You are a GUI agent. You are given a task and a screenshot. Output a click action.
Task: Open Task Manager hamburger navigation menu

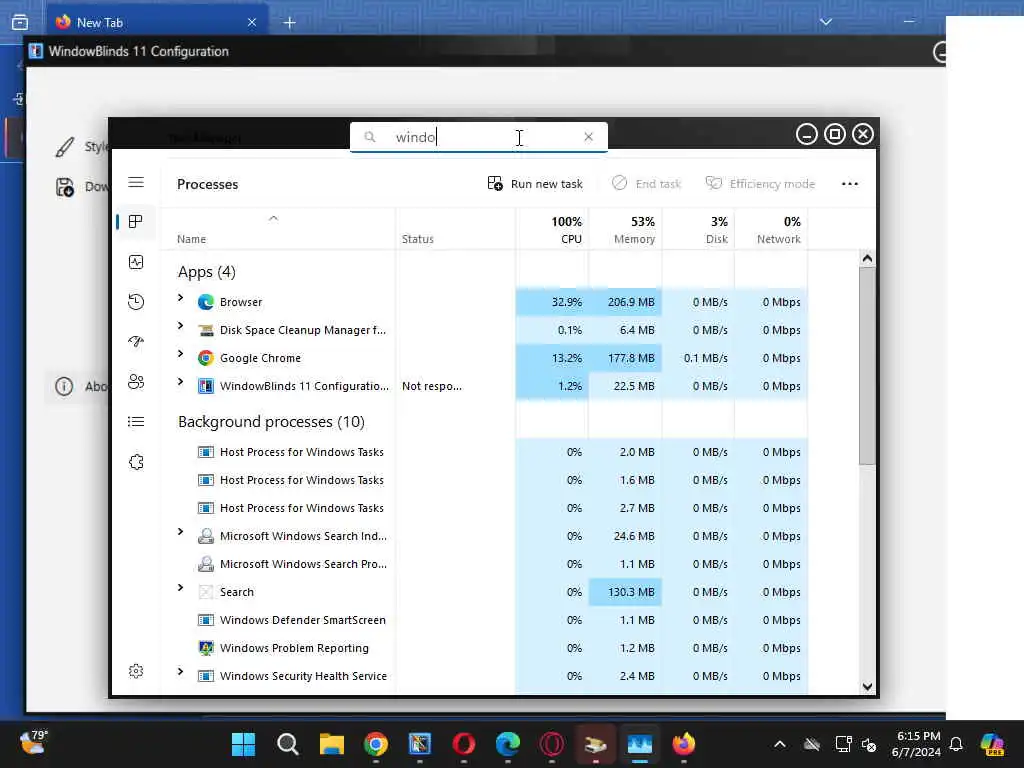point(136,182)
